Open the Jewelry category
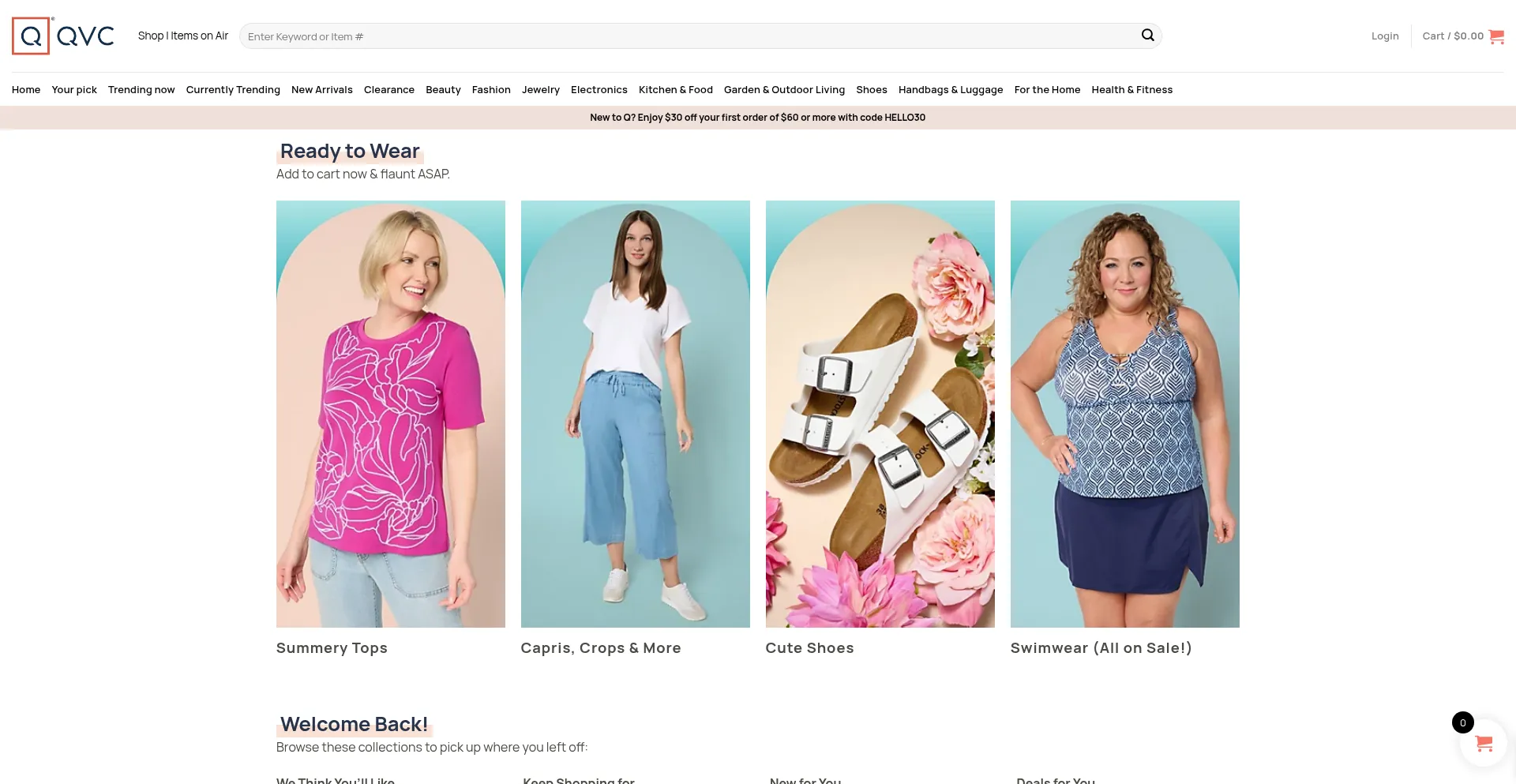 pyautogui.click(x=541, y=90)
